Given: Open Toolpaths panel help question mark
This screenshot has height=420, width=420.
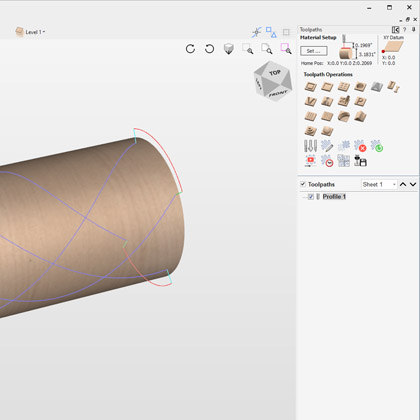Looking at the screenshot, I should (x=405, y=30).
